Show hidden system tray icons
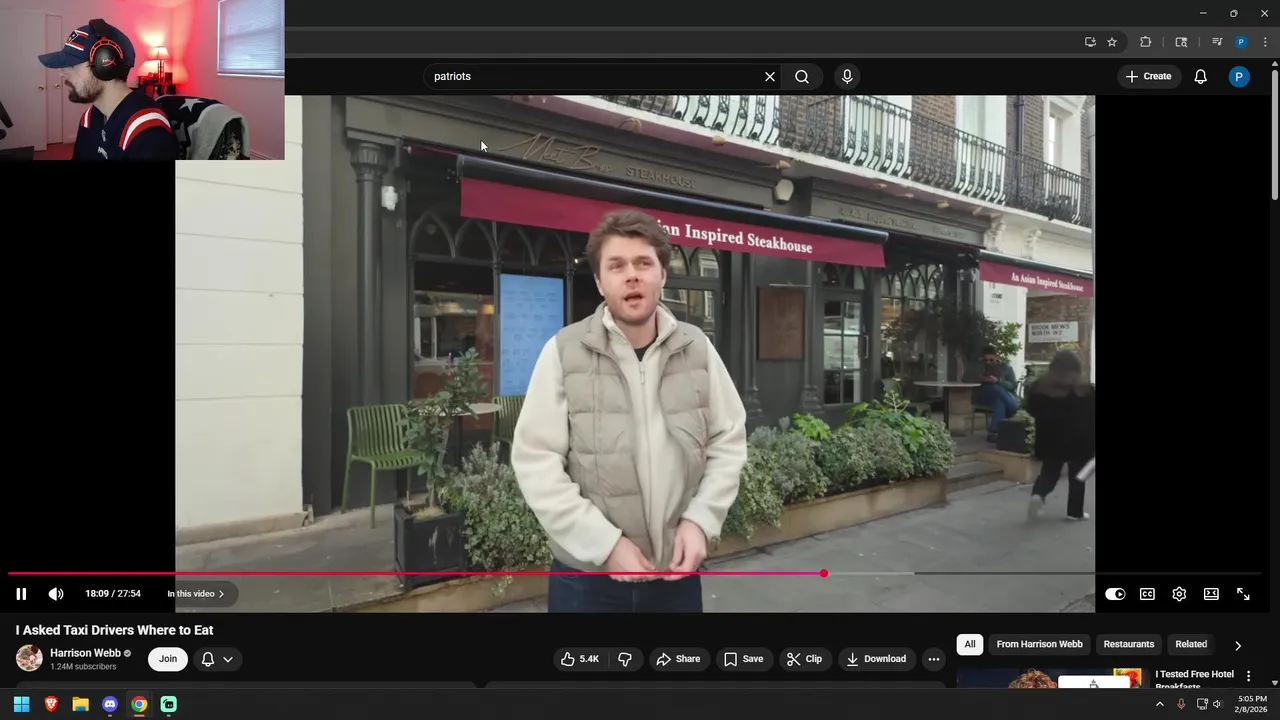Screen dimensions: 1280x720 coord(1160,704)
